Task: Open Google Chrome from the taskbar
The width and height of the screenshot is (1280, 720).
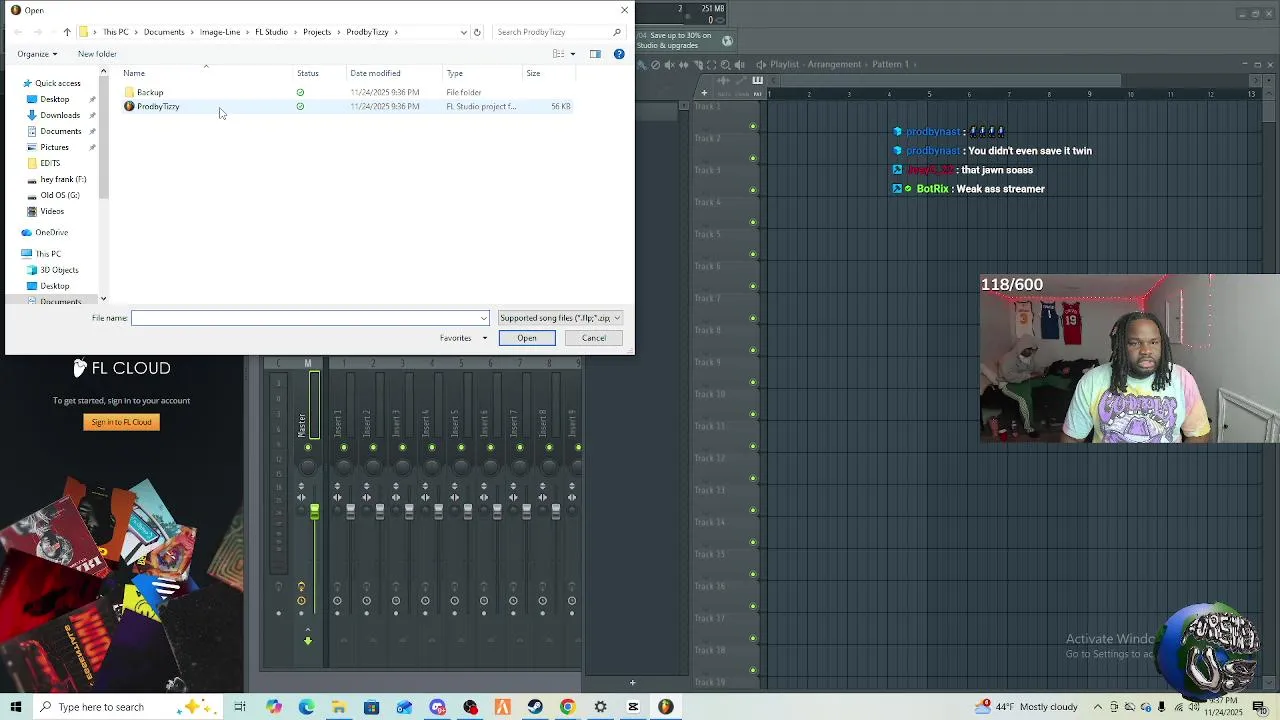Action: [567, 707]
